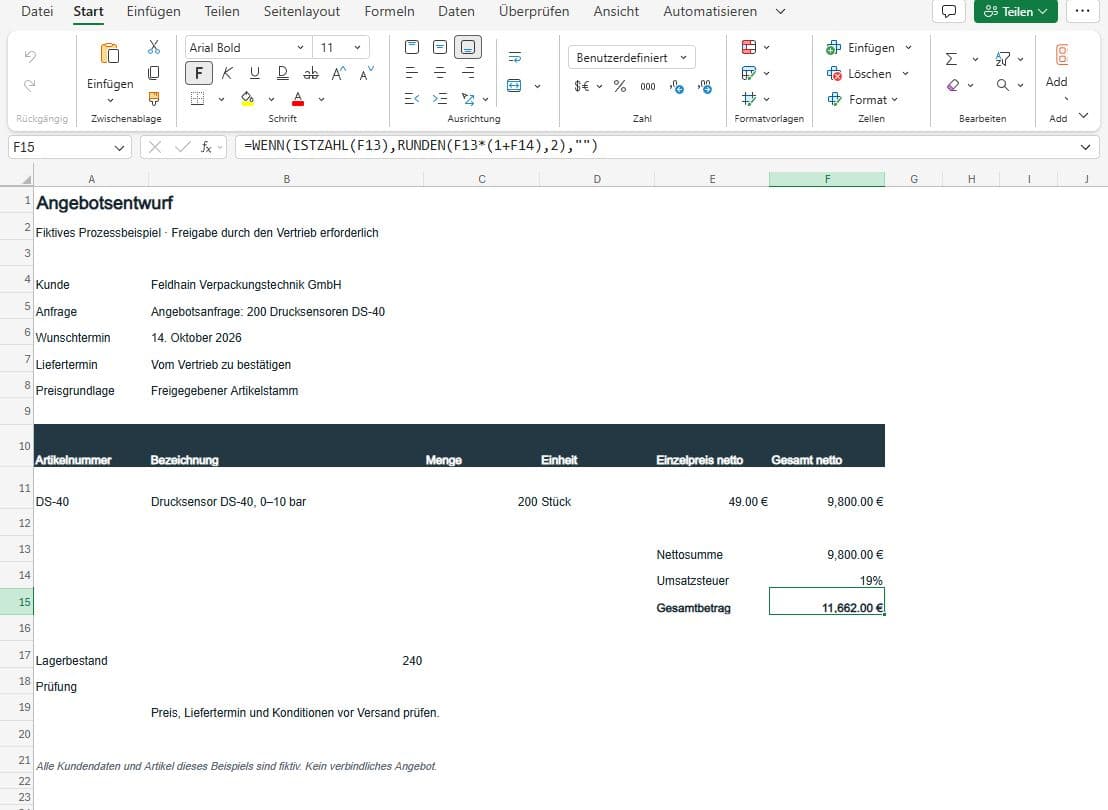The height and width of the screenshot is (810, 1108).
Task: Align text right
Action: 468,73
